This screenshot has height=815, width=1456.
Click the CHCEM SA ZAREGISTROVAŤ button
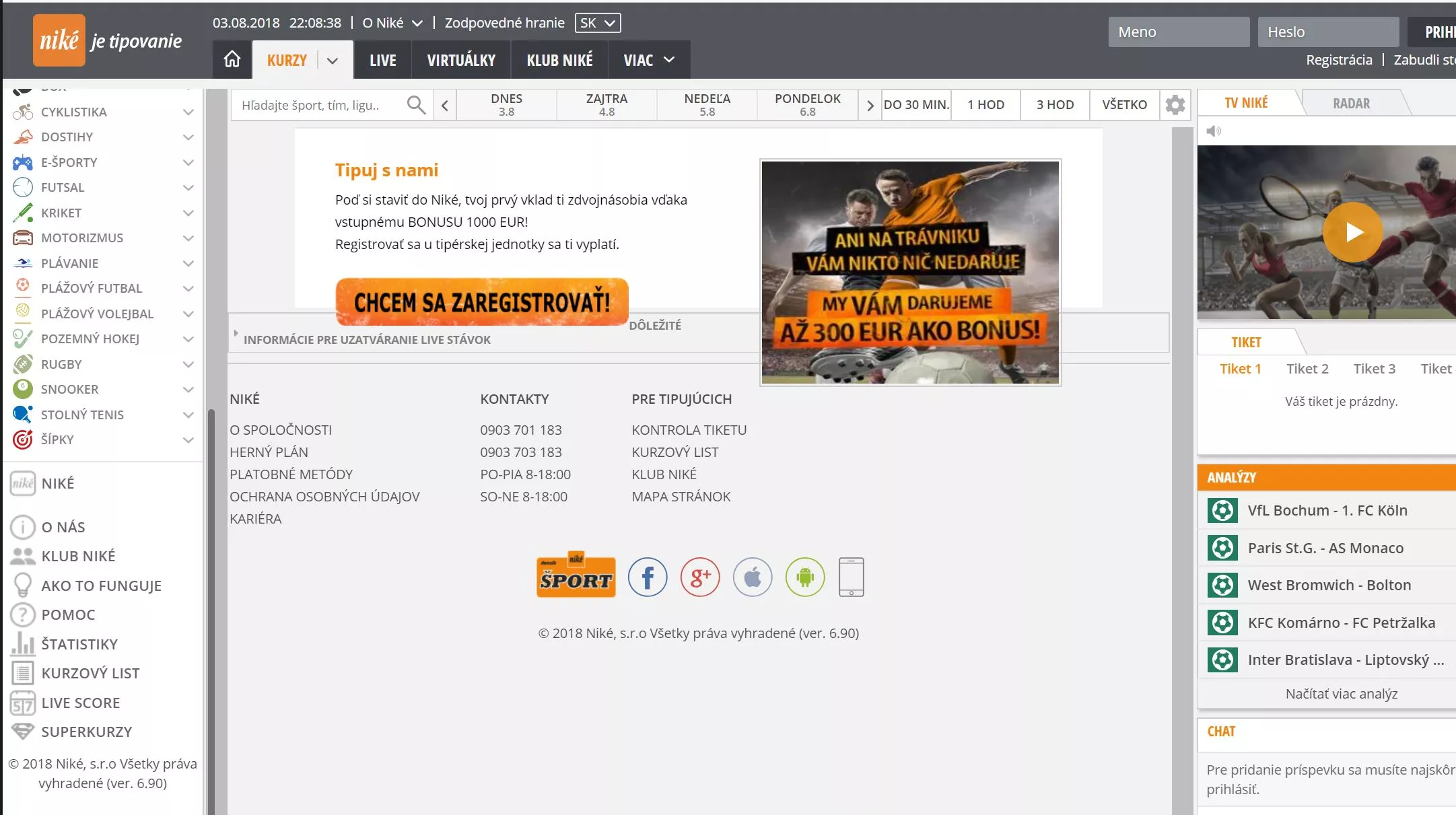(482, 302)
